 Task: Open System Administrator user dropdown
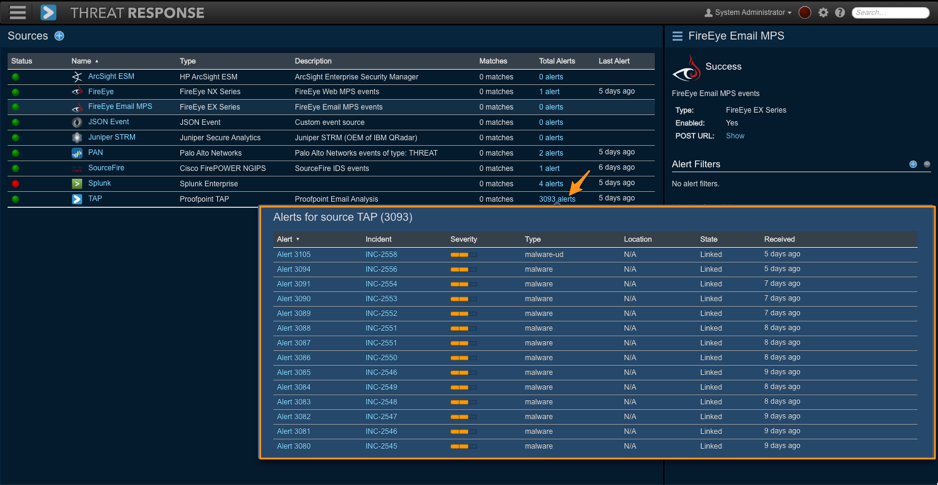click(748, 12)
